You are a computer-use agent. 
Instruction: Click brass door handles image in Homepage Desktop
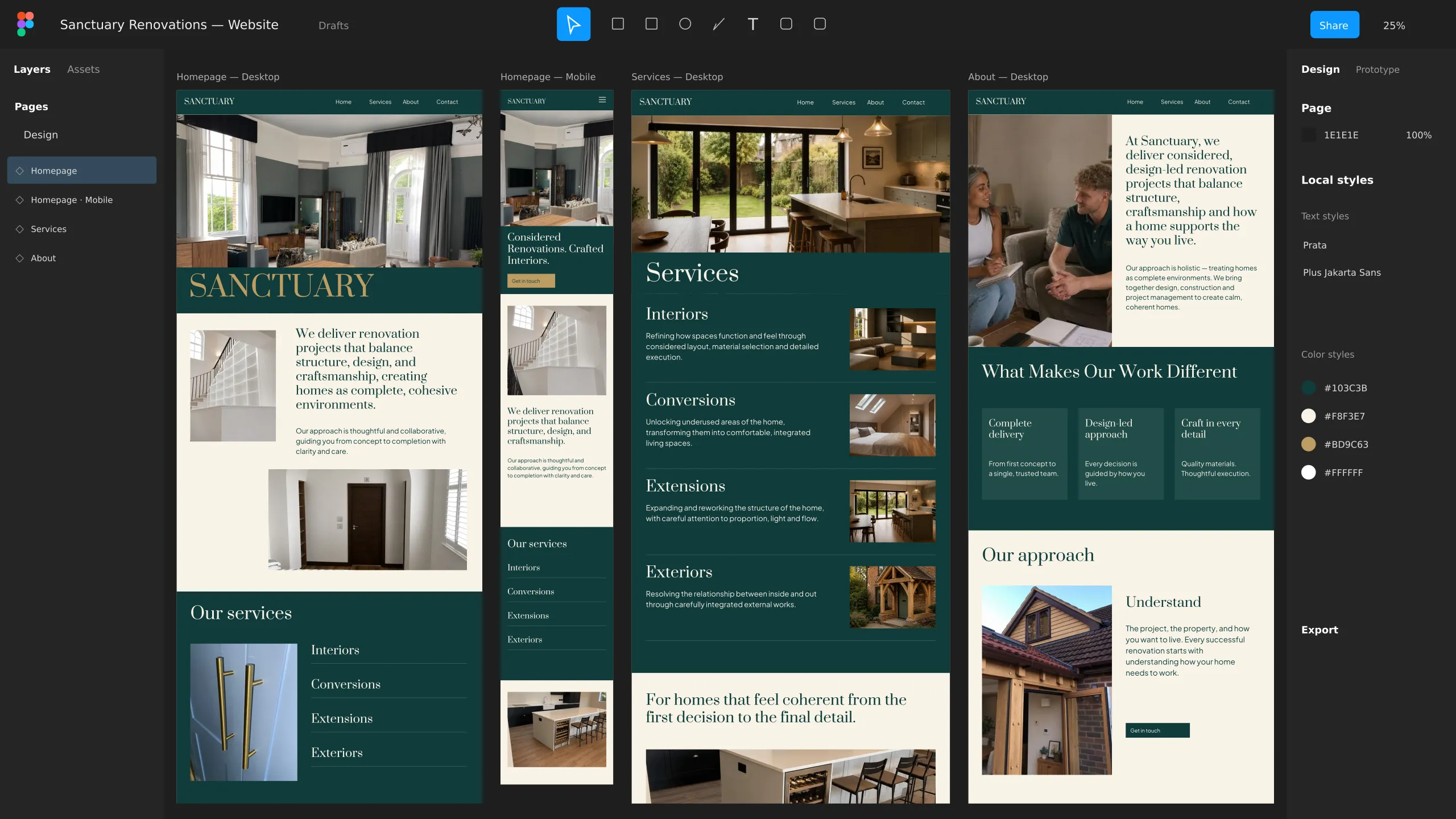coord(243,712)
